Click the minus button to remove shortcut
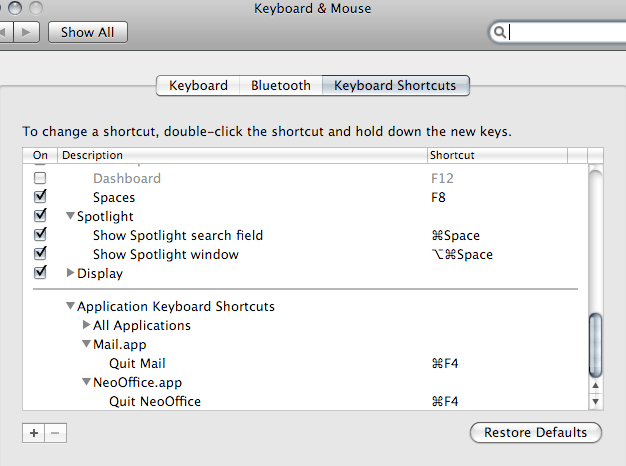Image resolution: width=626 pixels, height=466 pixels. tap(55, 433)
